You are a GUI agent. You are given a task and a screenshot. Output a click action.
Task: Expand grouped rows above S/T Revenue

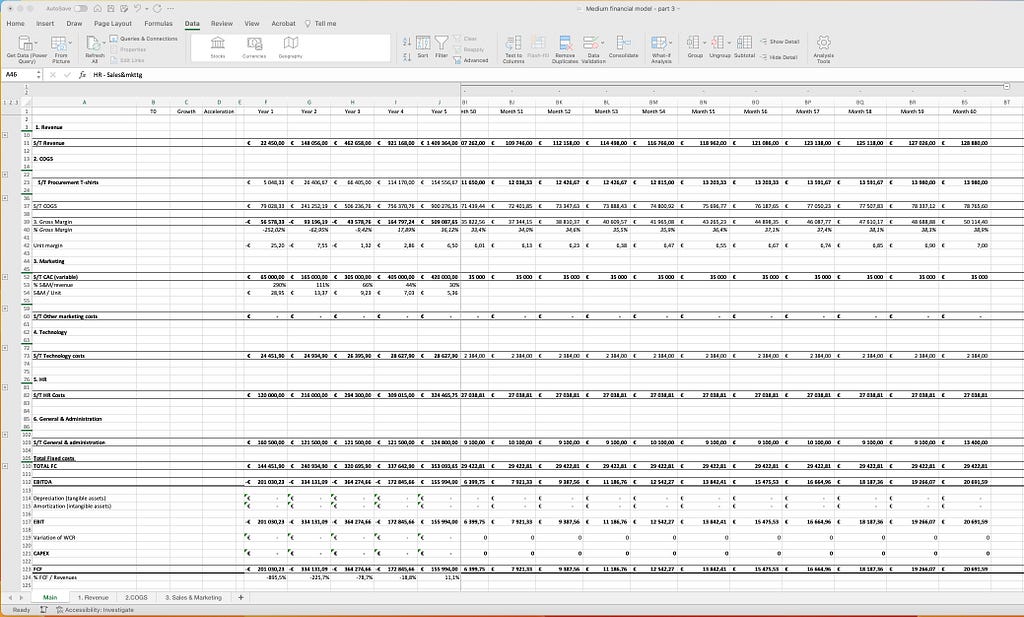tap(5, 135)
